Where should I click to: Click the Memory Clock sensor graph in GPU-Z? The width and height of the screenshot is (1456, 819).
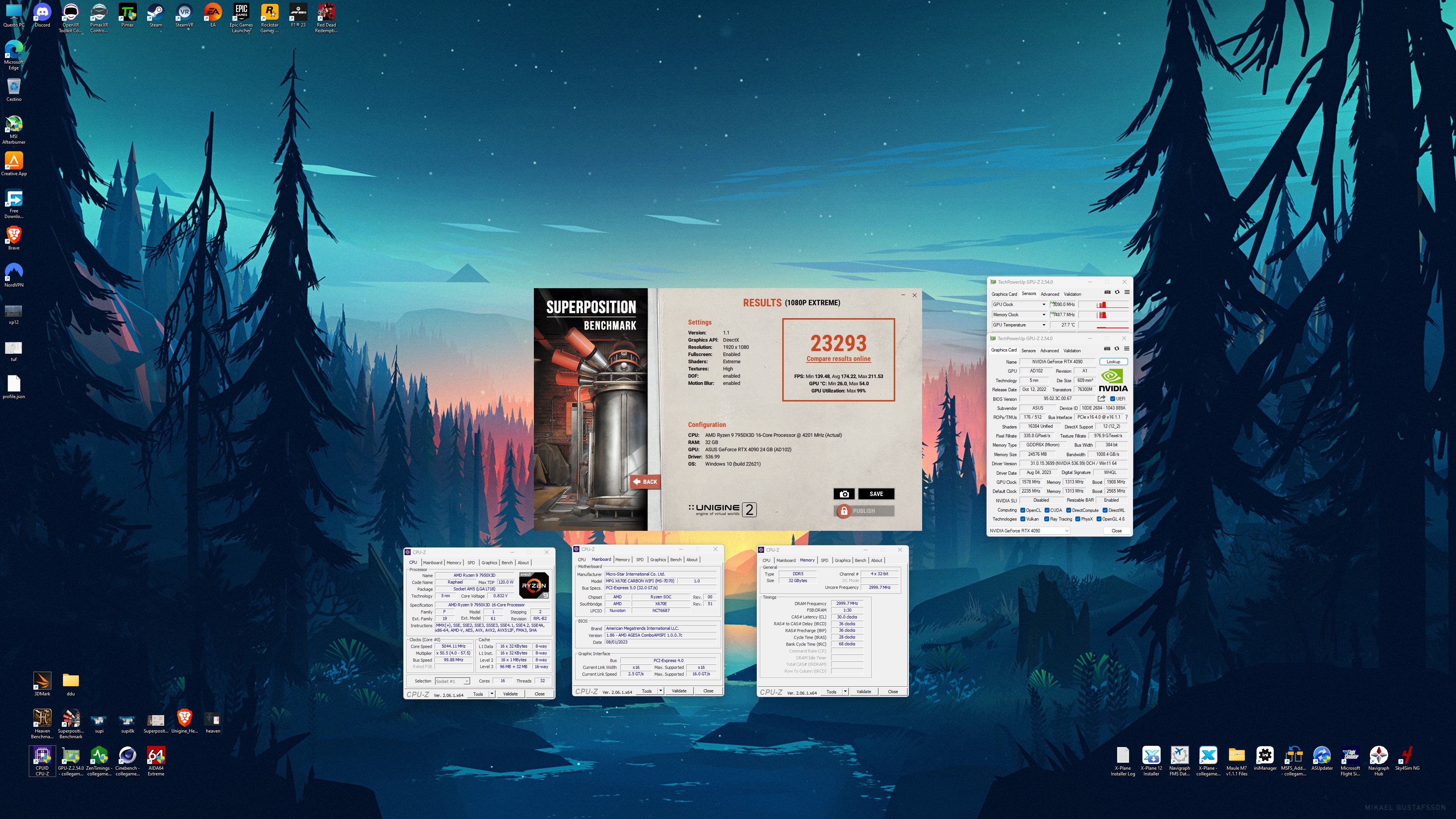coord(1103,315)
